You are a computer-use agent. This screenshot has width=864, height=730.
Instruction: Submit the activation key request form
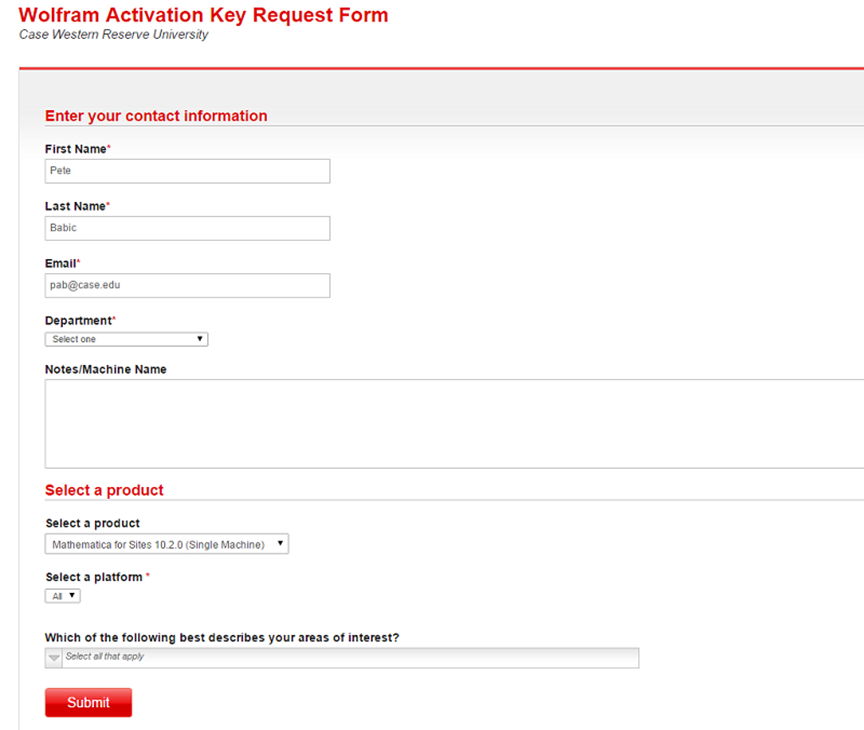click(88, 702)
